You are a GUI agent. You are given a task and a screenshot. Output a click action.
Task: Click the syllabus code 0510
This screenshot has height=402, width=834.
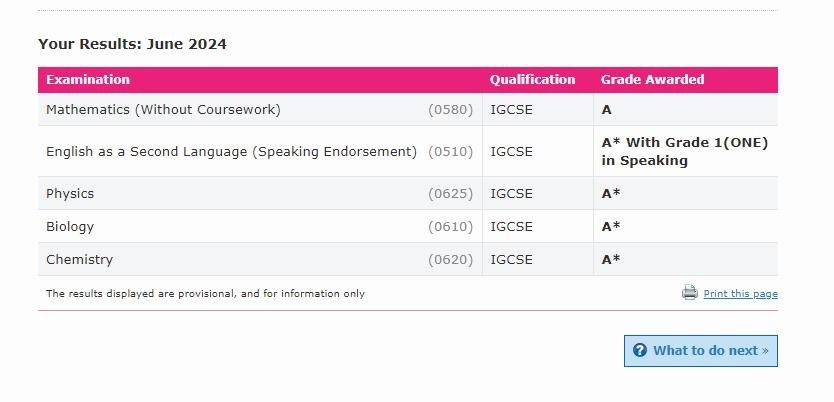click(451, 152)
